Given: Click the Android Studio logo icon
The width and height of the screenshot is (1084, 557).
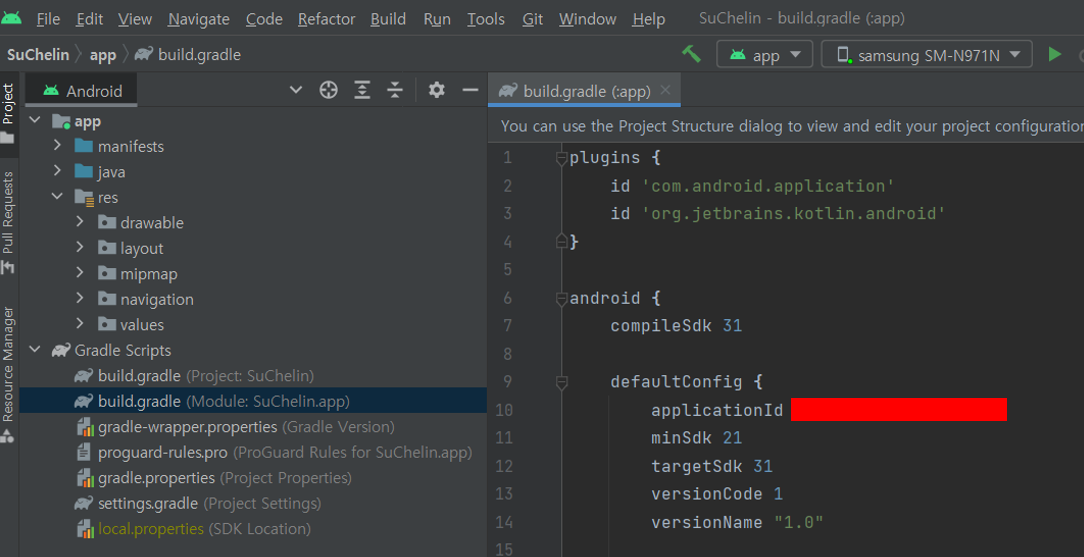Looking at the screenshot, I should (x=11, y=18).
